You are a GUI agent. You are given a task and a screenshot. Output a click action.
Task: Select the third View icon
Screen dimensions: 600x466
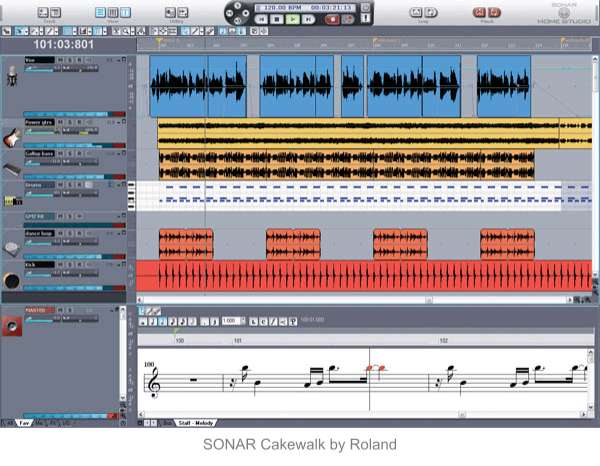pyautogui.click(x=126, y=13)
